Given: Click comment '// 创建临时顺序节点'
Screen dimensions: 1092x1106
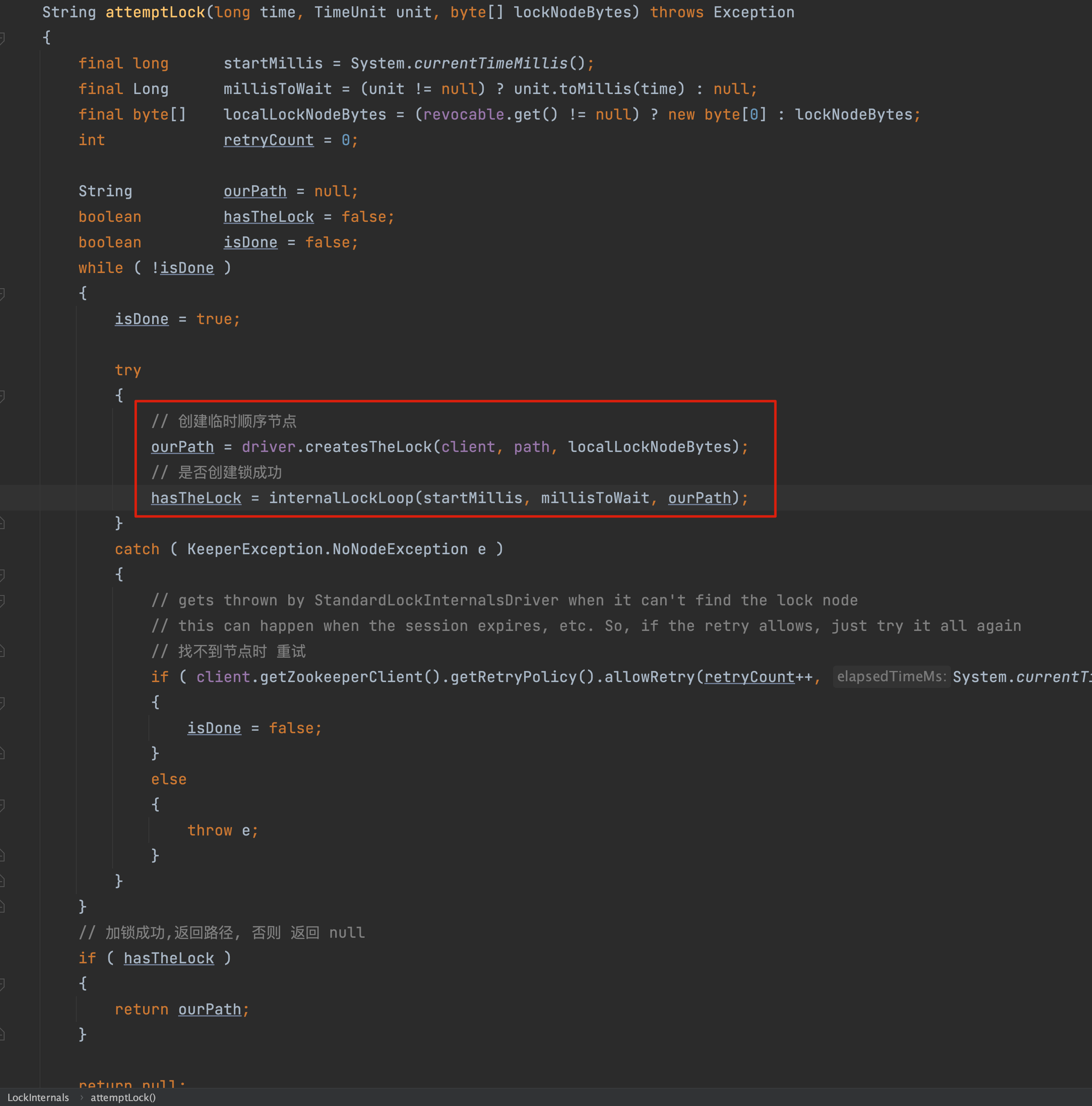Looking at the screenshot, I should (x=224, y=421).
